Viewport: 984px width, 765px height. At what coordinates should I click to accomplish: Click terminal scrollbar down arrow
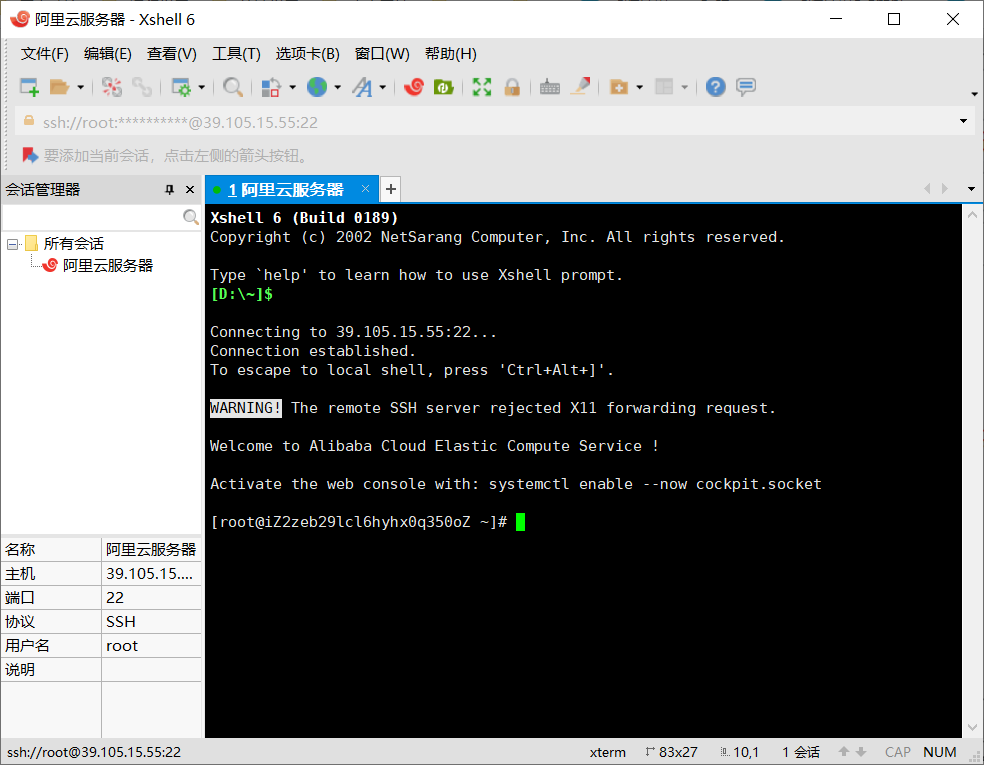click(x=972, y=727)
